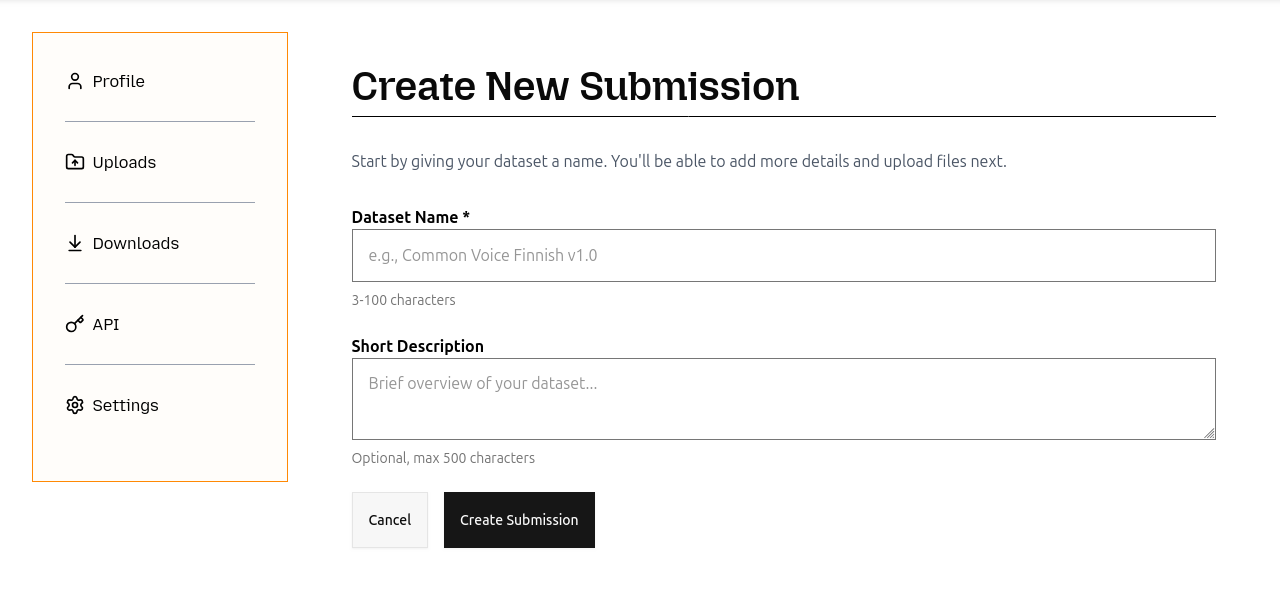
Task: Open the Downloads sidebar label
Action: (136, 243)
